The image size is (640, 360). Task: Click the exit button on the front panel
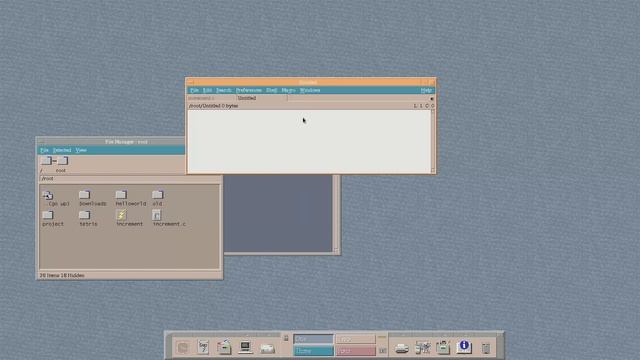[x=382, y=351]
